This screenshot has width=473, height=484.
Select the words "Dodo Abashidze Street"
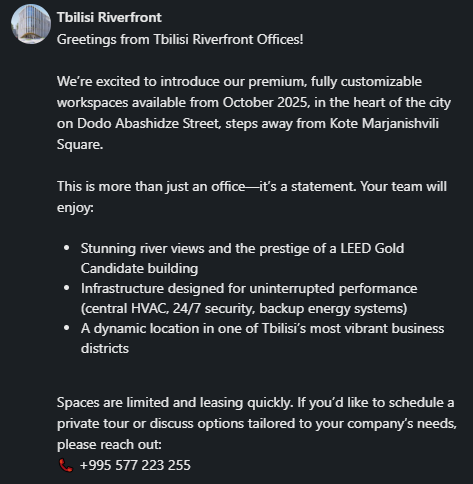click(x=149, y=123)
